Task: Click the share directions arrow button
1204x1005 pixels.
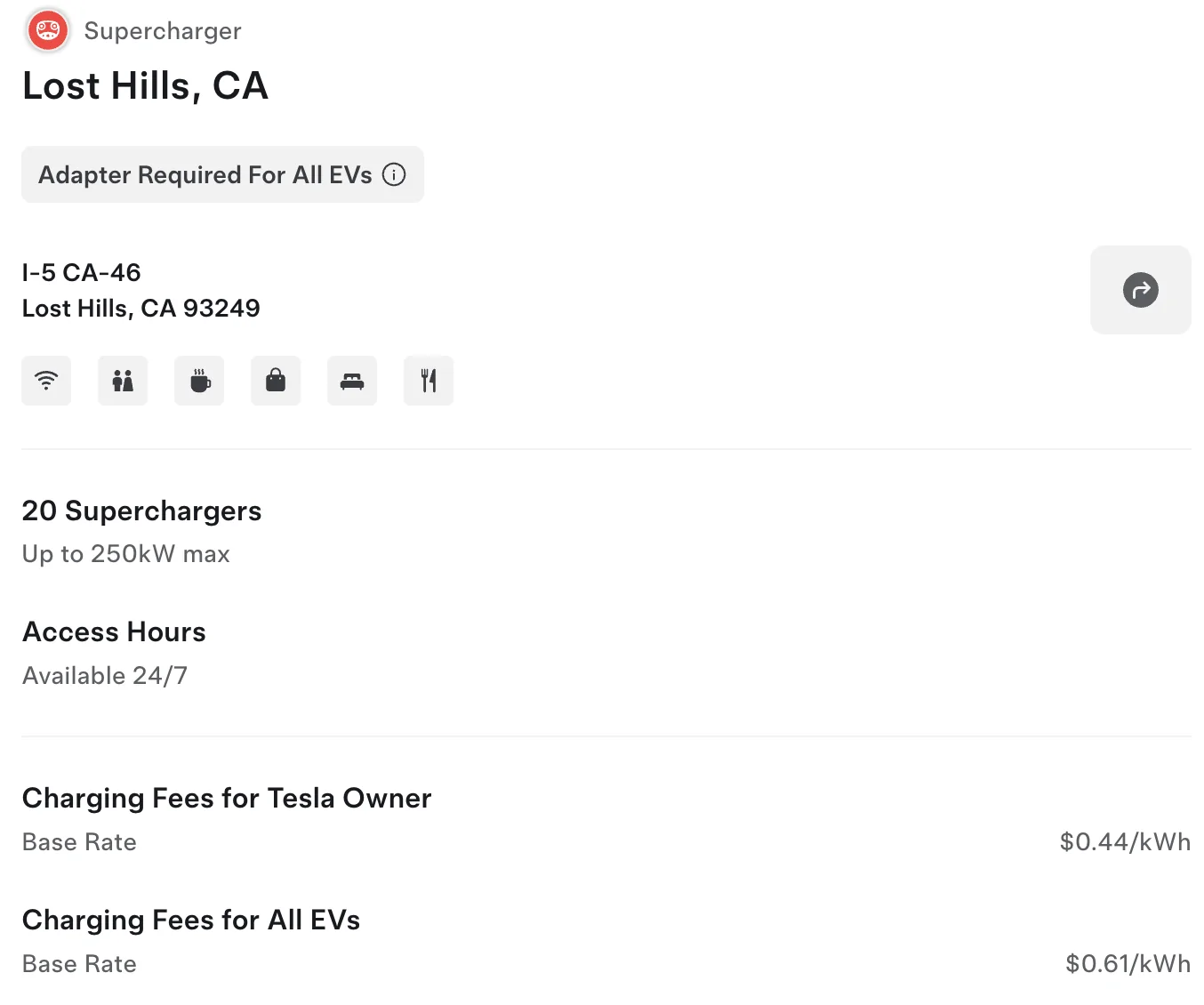Action: (1140, 290)
